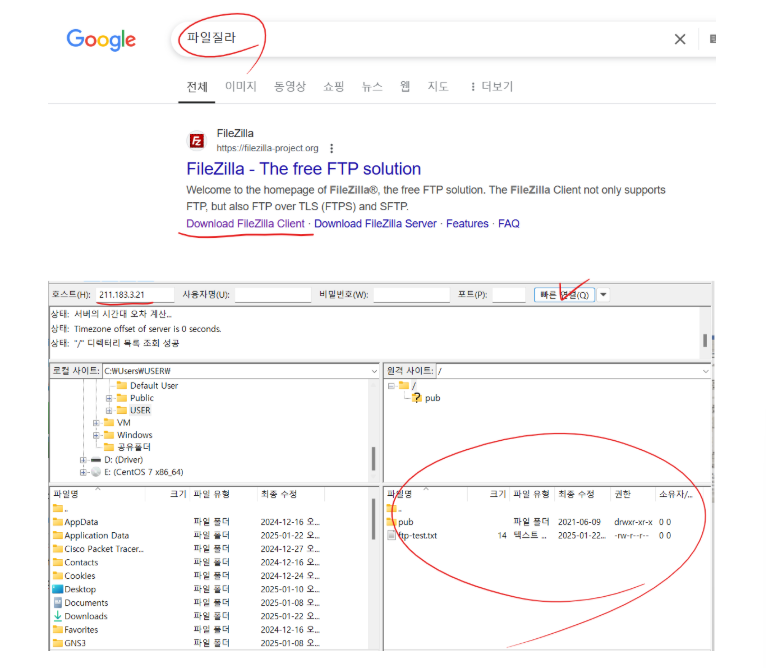This screenshot has height=668, width=766.
Task: Select the Documents folder icon
Action: click(x=58, y=602)
